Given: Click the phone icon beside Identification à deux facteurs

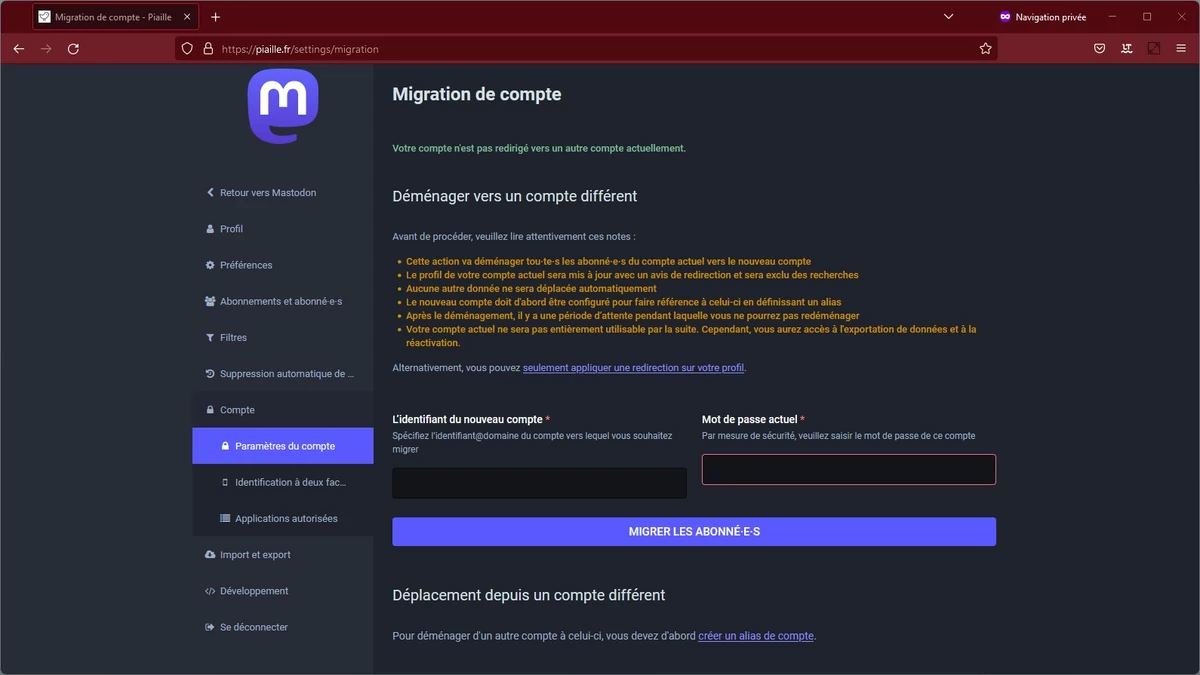Looking at the screenshot, I should pos(225,482).
